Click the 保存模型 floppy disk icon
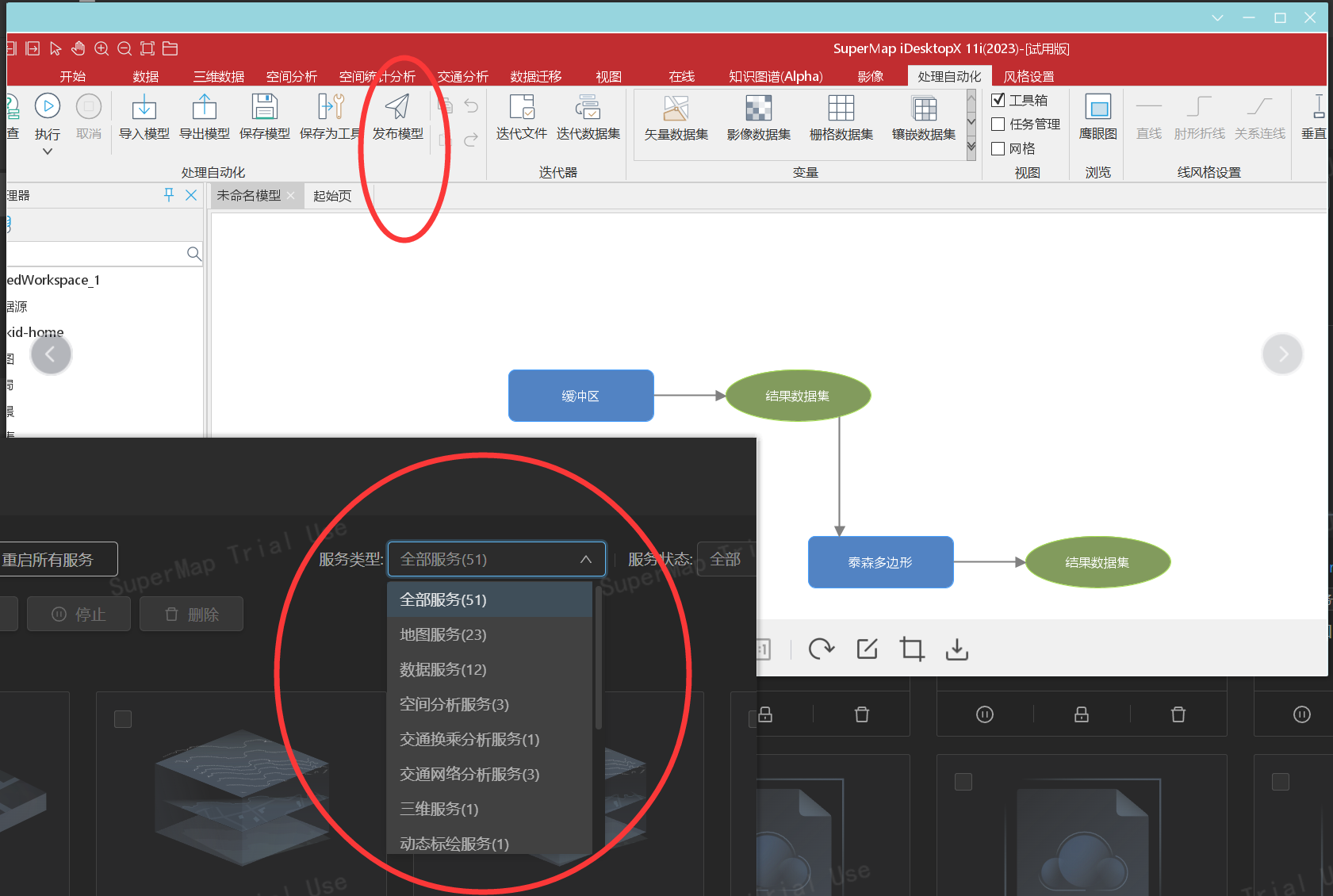Image resolution: width=1333 pixels, height=896 pixels. tap(265, 106)
